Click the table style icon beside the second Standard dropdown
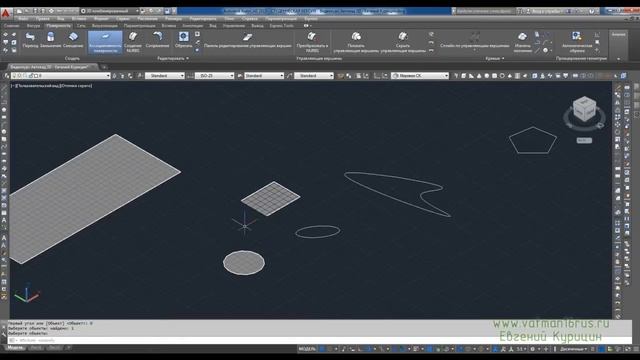 [x=240, y=76]
